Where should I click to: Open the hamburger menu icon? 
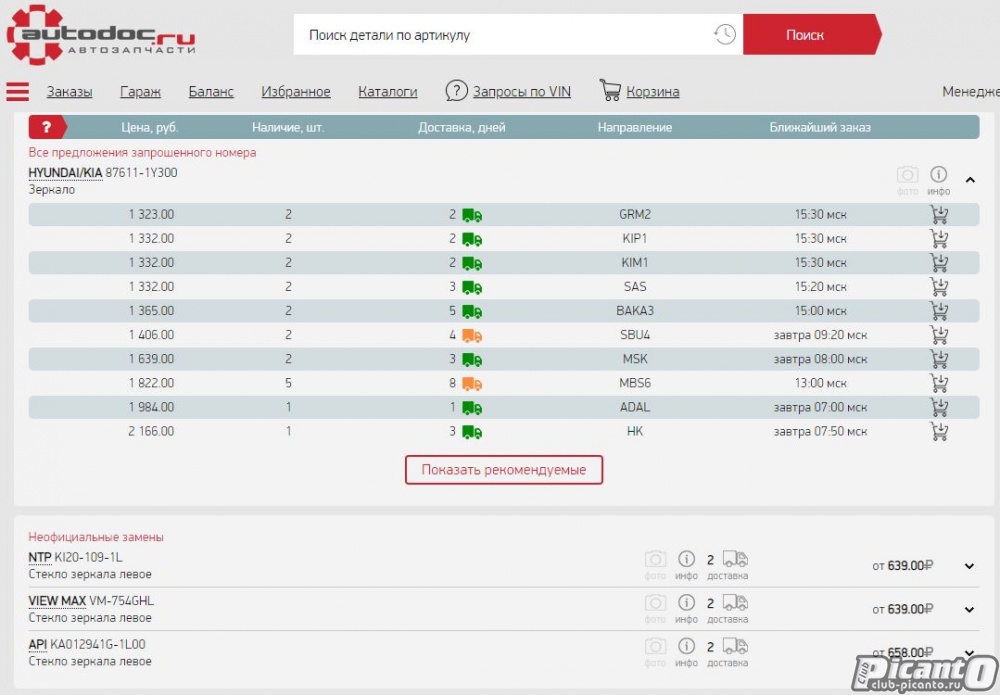(x=18, y=92)
